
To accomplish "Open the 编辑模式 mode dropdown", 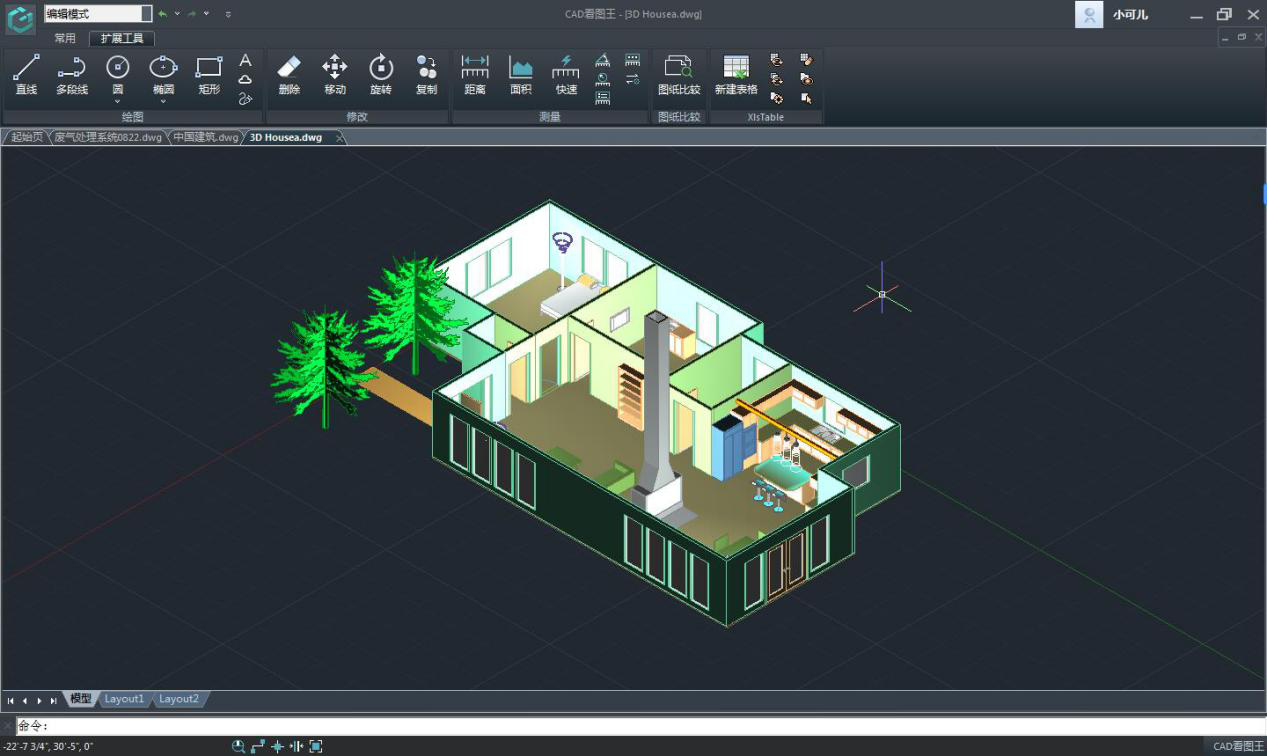I will click(x=146, y=14).
